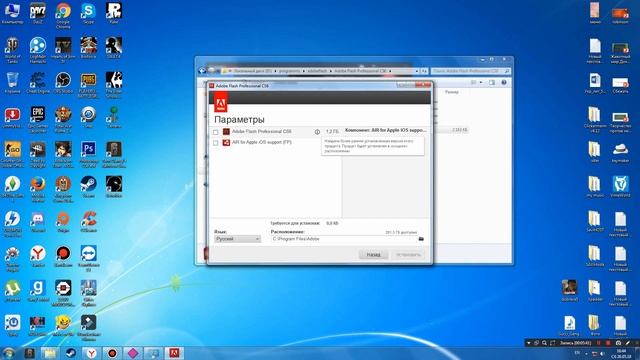Click the install location path field
640x360 pixels.
click(x=343, y=239)
